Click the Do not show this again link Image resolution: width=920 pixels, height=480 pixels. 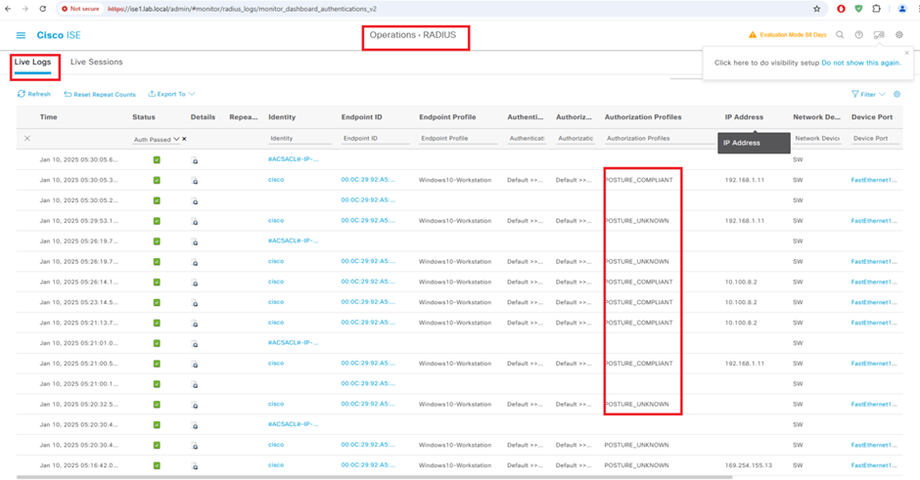[x=861, y=62]
